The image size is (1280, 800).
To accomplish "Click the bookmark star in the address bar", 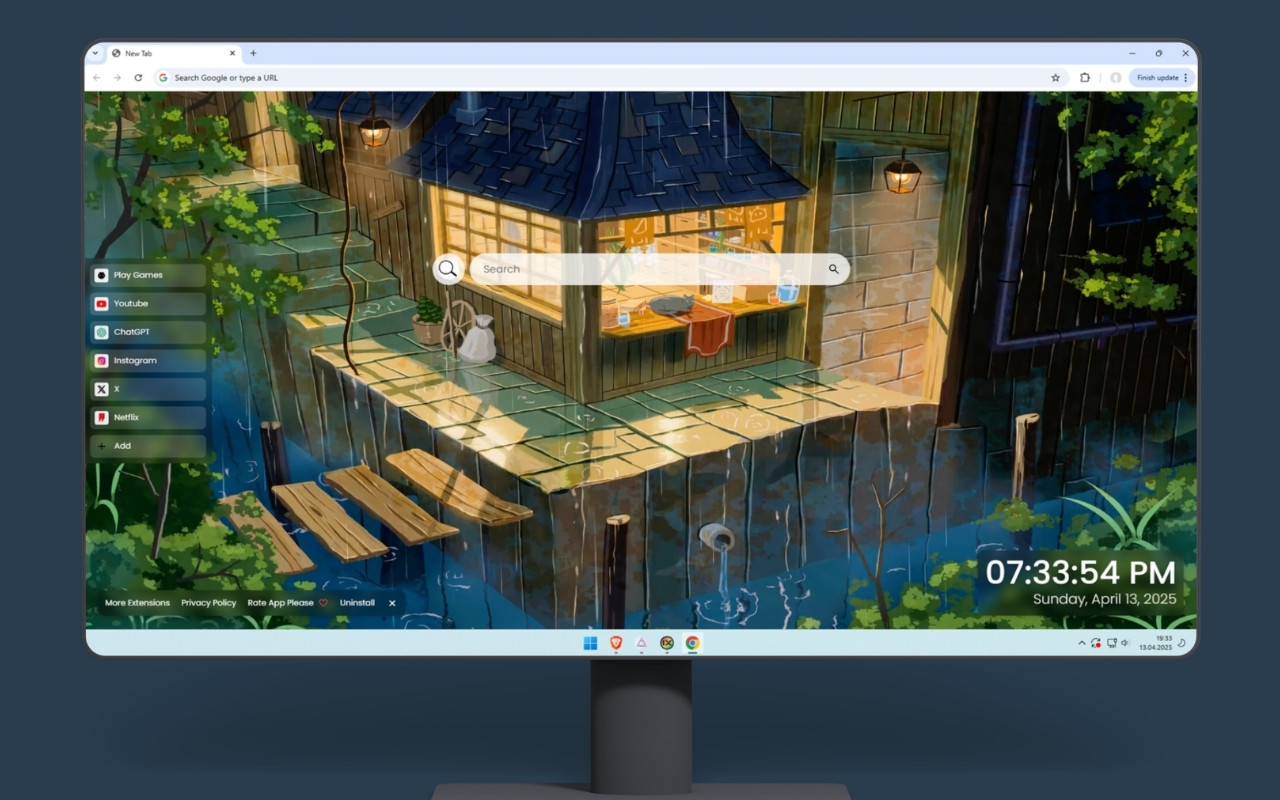I will click(1055, 77).
